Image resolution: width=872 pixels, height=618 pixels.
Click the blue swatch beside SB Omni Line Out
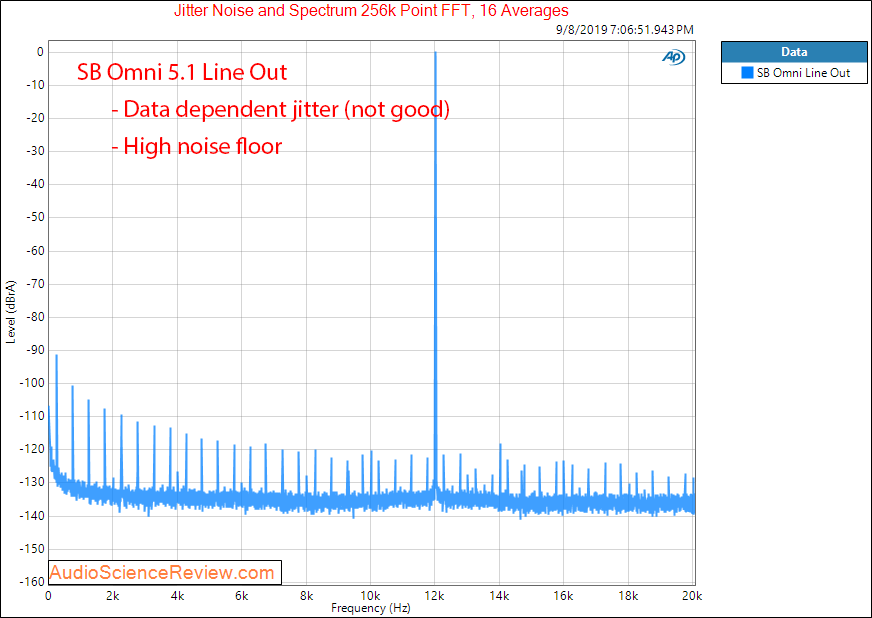(x=747, y=73)
